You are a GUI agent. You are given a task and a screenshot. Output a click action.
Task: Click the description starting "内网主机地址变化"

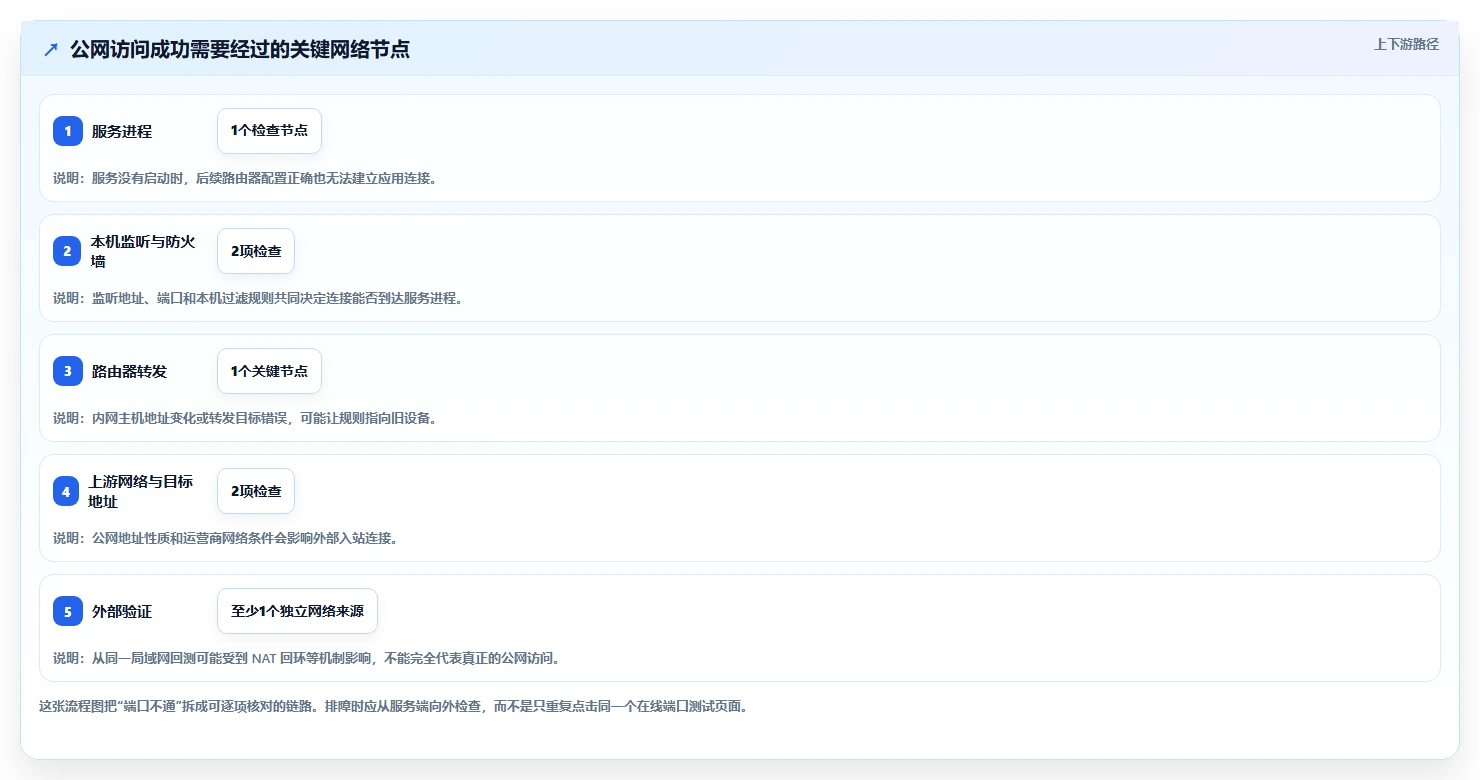[x=245, y=418]
